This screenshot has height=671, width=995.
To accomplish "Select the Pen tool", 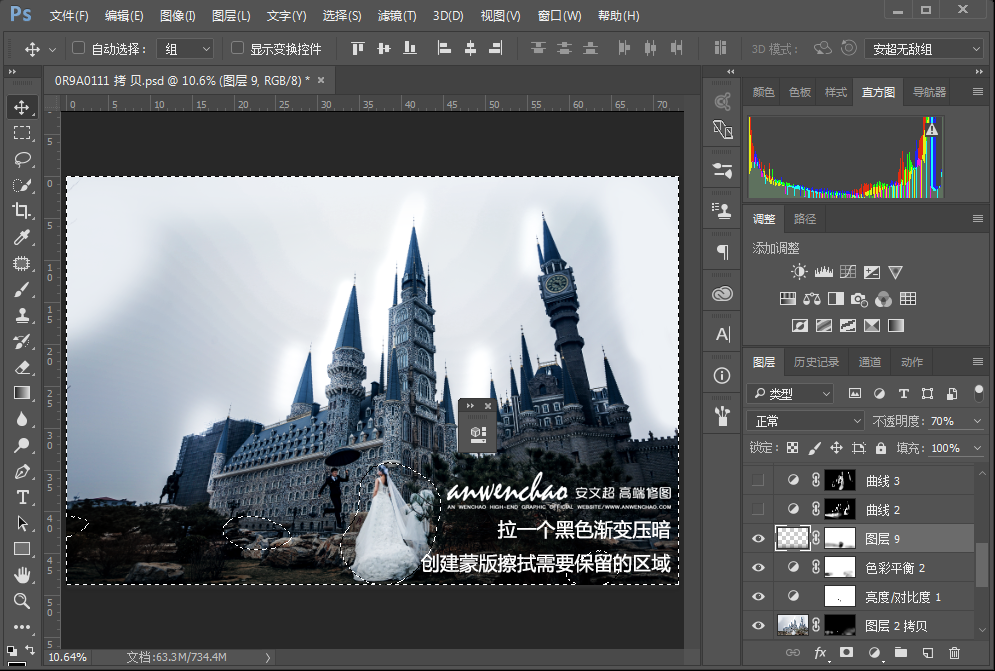I will 22,471.
